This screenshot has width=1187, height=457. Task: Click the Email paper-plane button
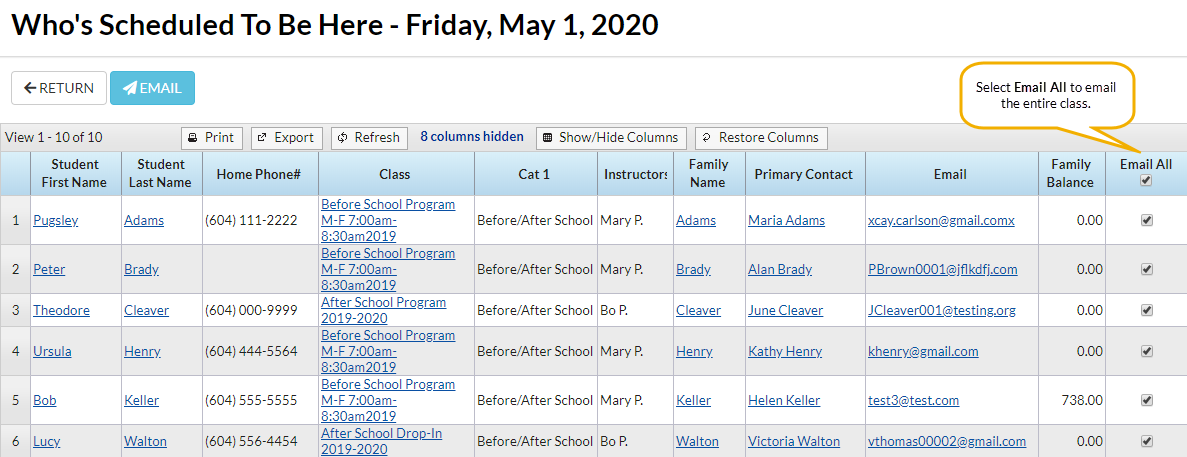[x=152, y=88]
